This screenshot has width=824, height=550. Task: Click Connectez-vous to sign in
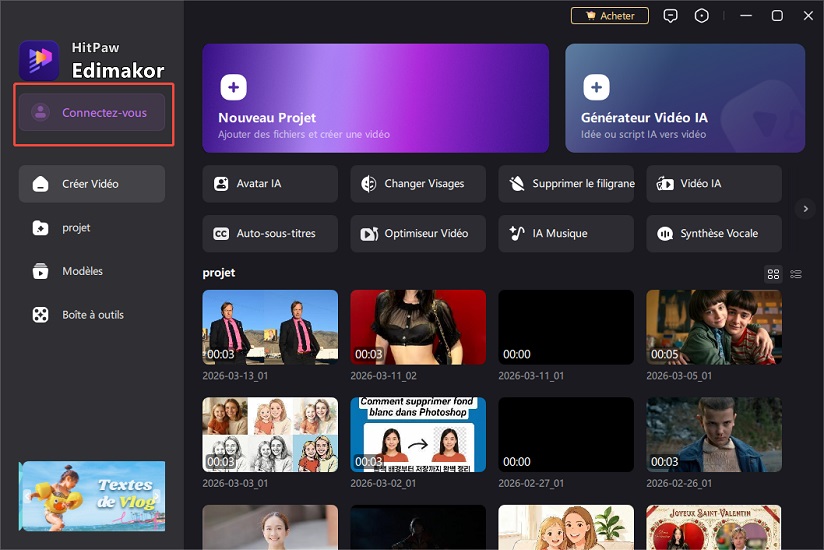click(92, 113)
